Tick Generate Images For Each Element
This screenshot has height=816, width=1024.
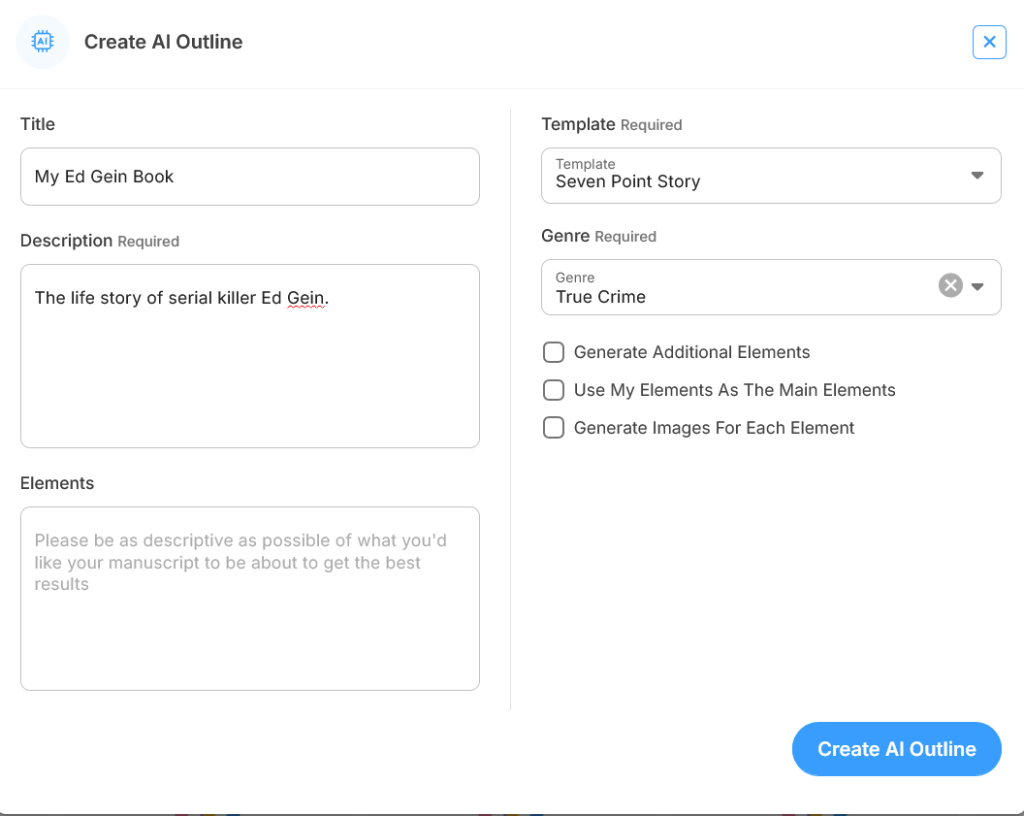tap(554, 428)
